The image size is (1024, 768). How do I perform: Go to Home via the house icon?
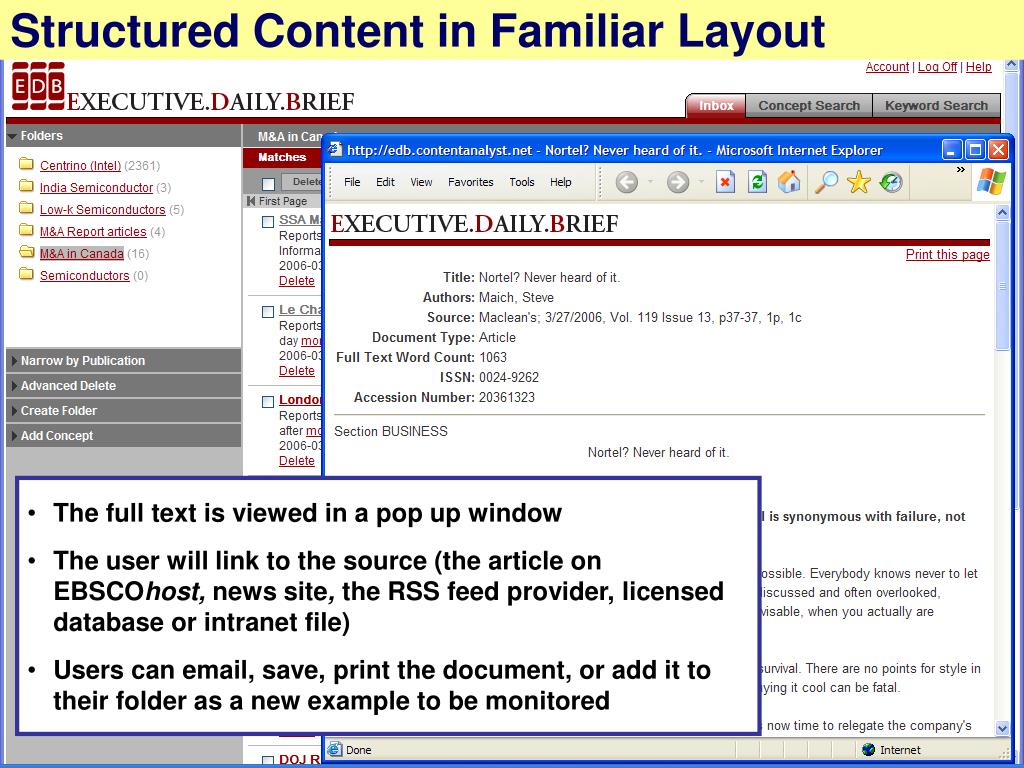[x=789, y=182]
